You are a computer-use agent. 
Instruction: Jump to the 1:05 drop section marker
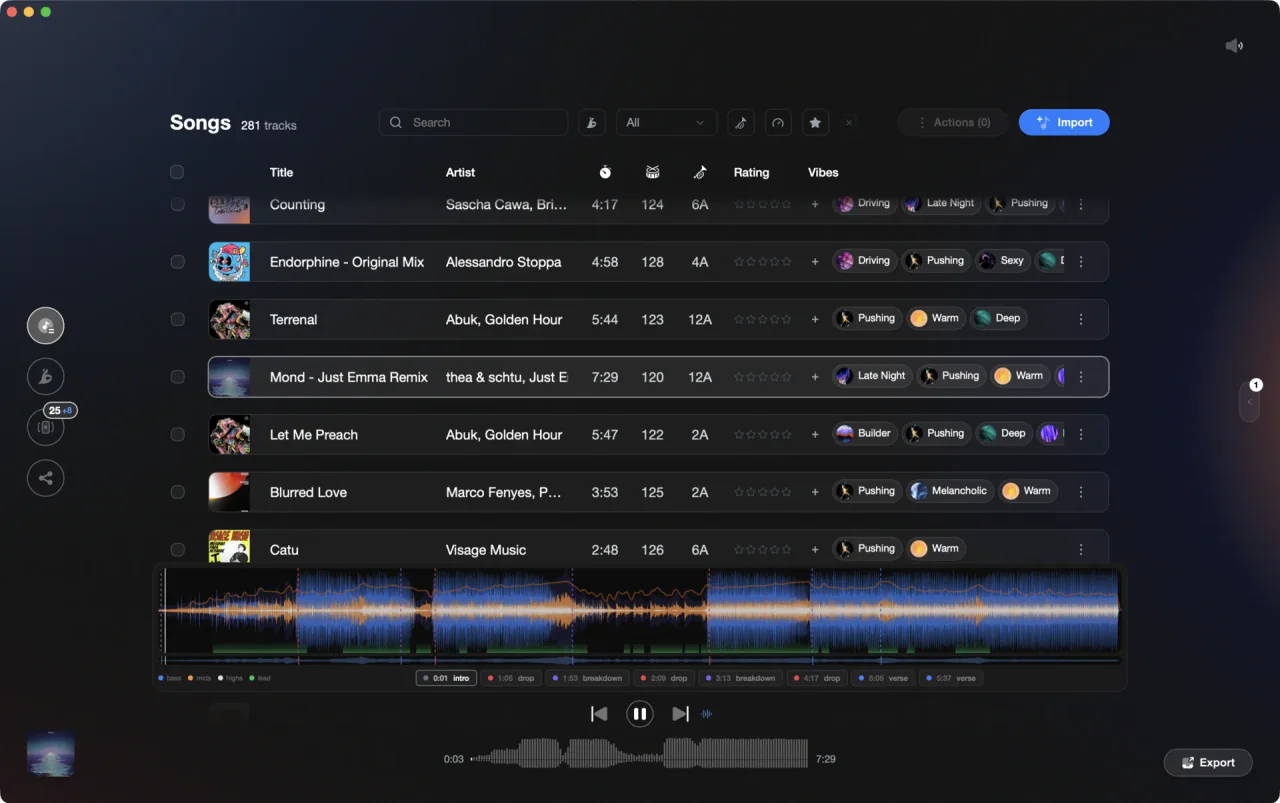point(511,678)
